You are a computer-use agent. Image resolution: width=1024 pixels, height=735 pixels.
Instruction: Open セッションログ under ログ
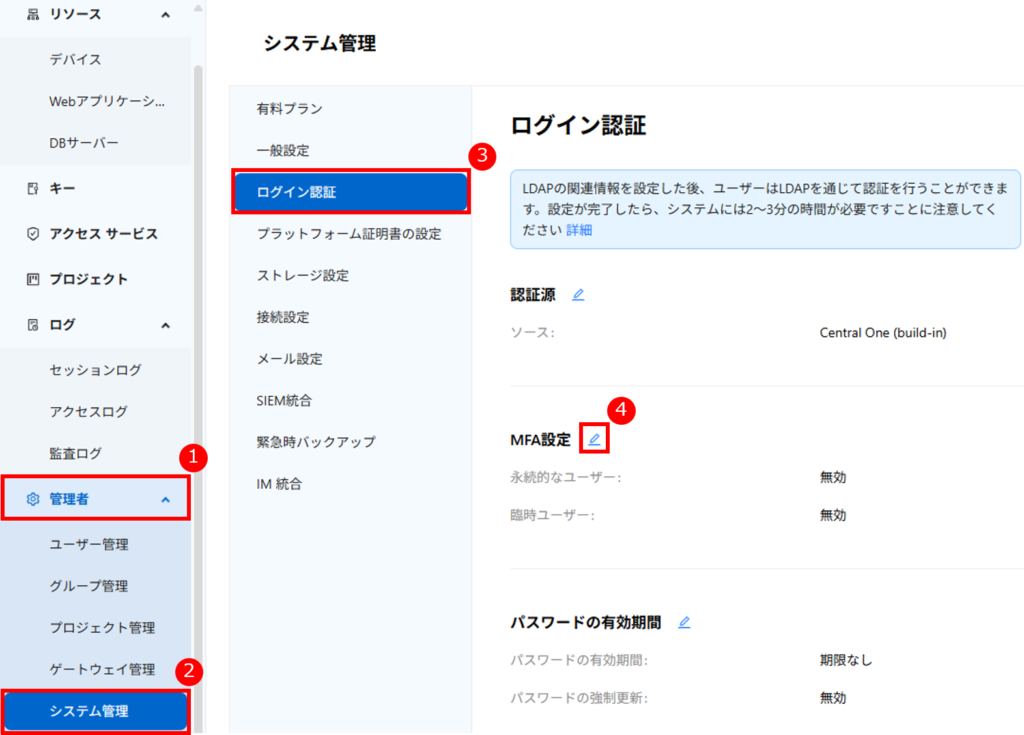(x=95, y=370)
